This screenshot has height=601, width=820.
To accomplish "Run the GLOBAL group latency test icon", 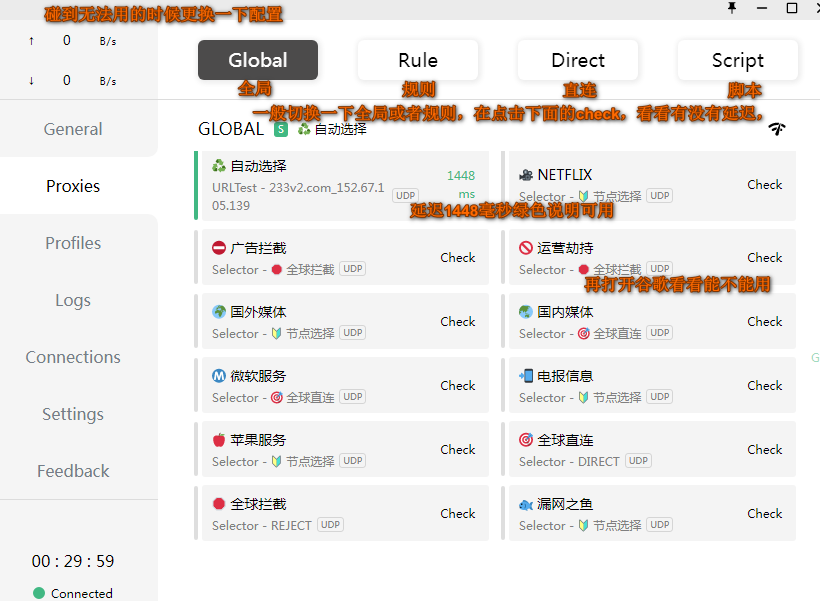I will [777, 128].
